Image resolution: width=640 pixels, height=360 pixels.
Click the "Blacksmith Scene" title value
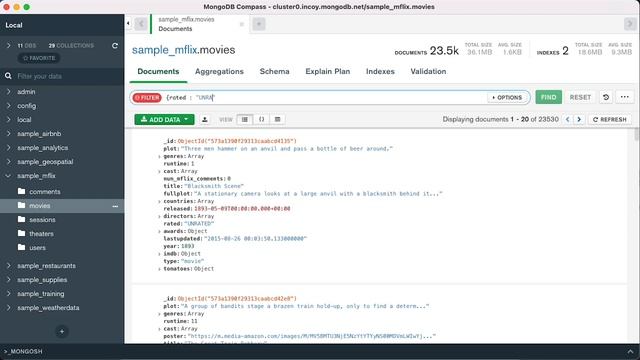[214, 186]
